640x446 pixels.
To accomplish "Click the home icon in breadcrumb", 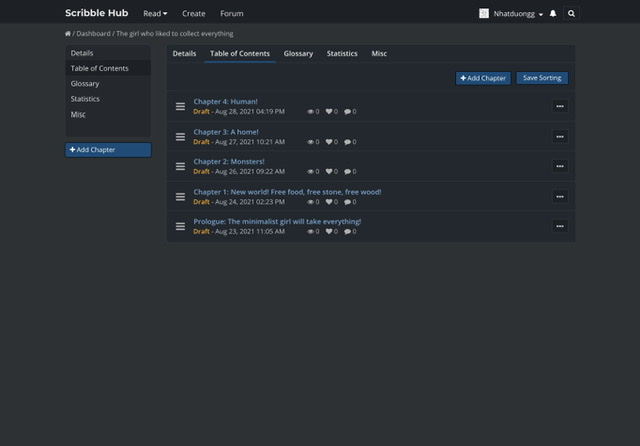I will click(x=68, y=34).
